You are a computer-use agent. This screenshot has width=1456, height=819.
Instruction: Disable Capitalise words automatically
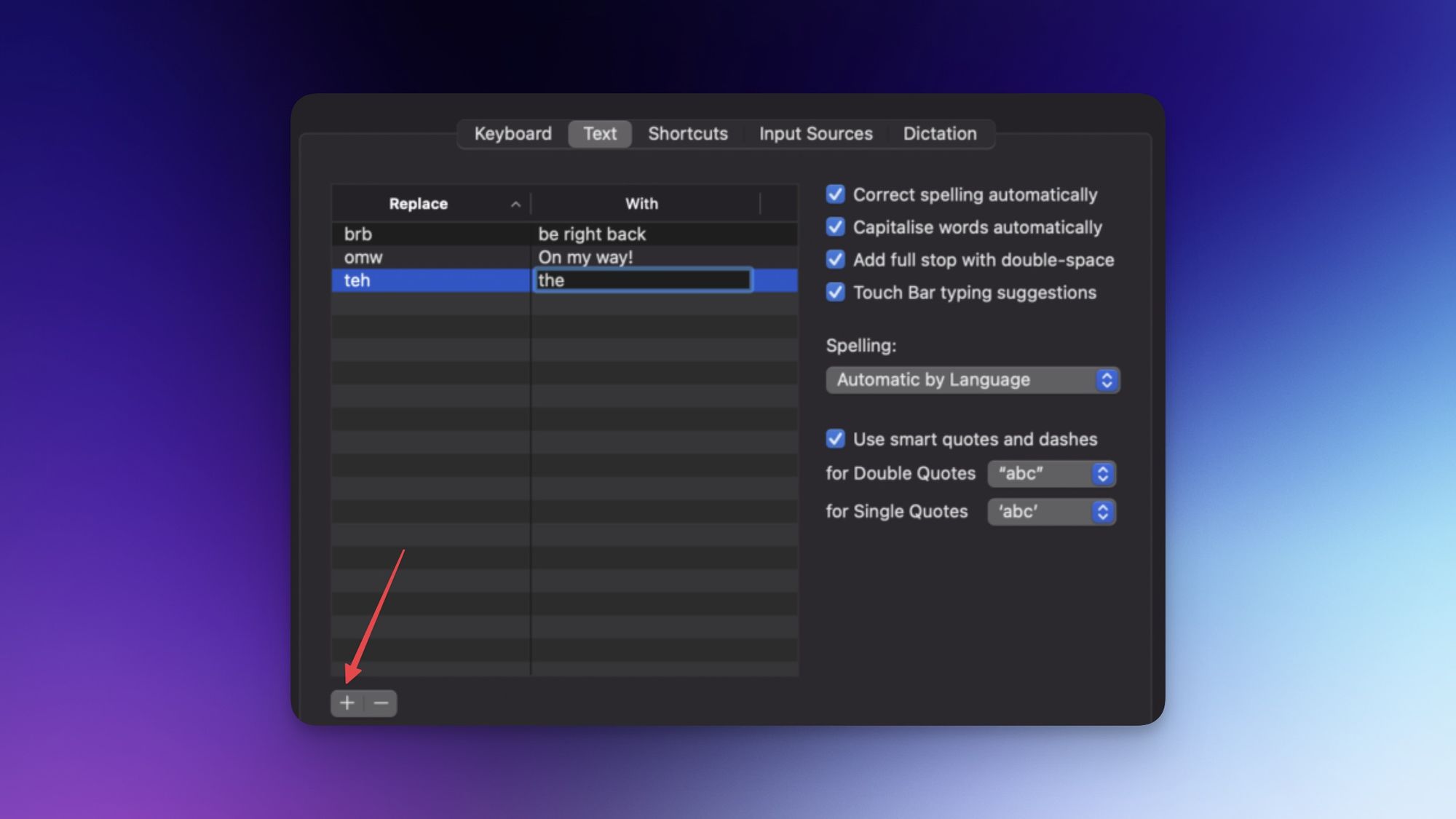tap(836, 227)
